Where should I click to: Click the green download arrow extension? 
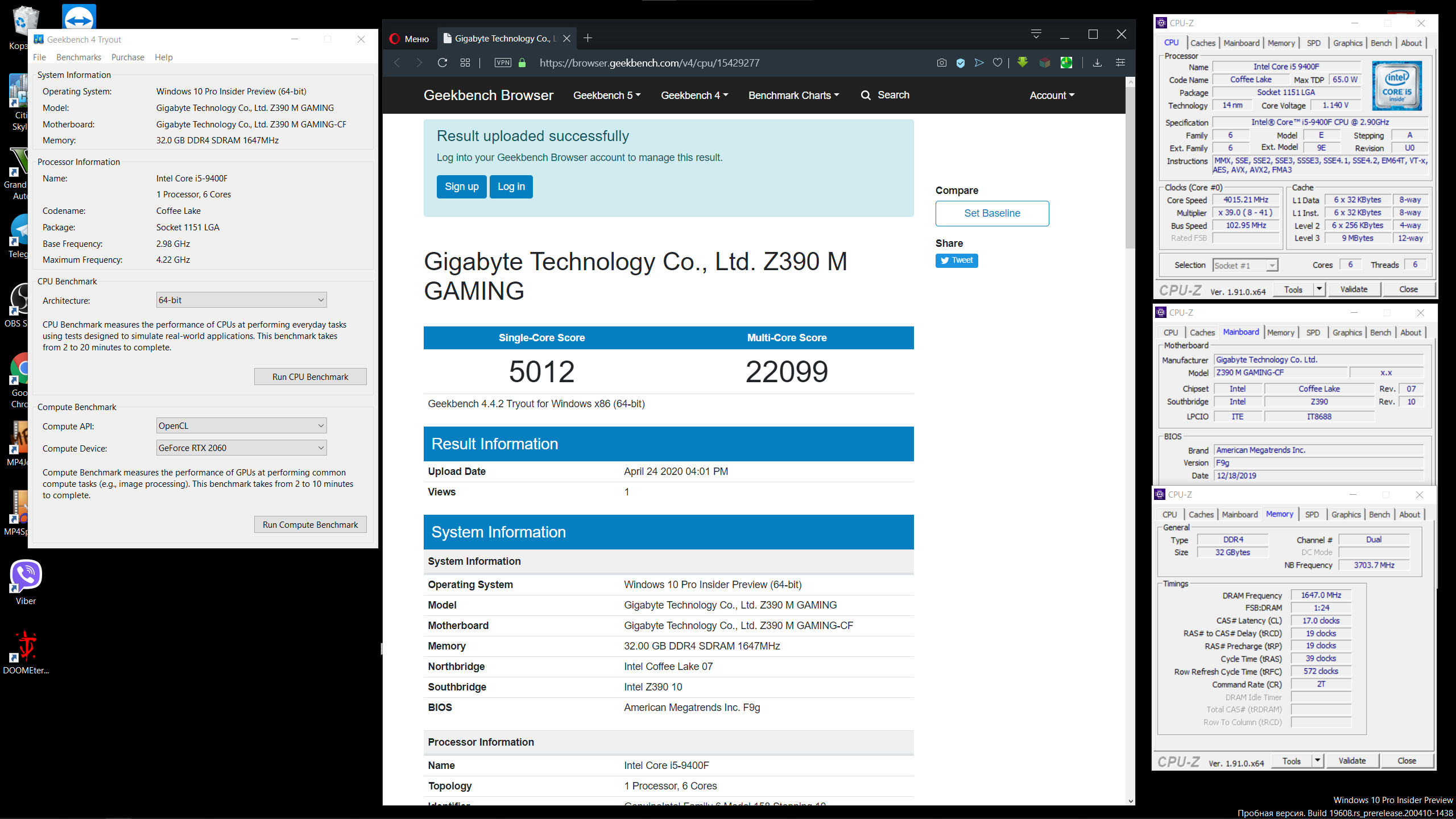coord(1023,63)
